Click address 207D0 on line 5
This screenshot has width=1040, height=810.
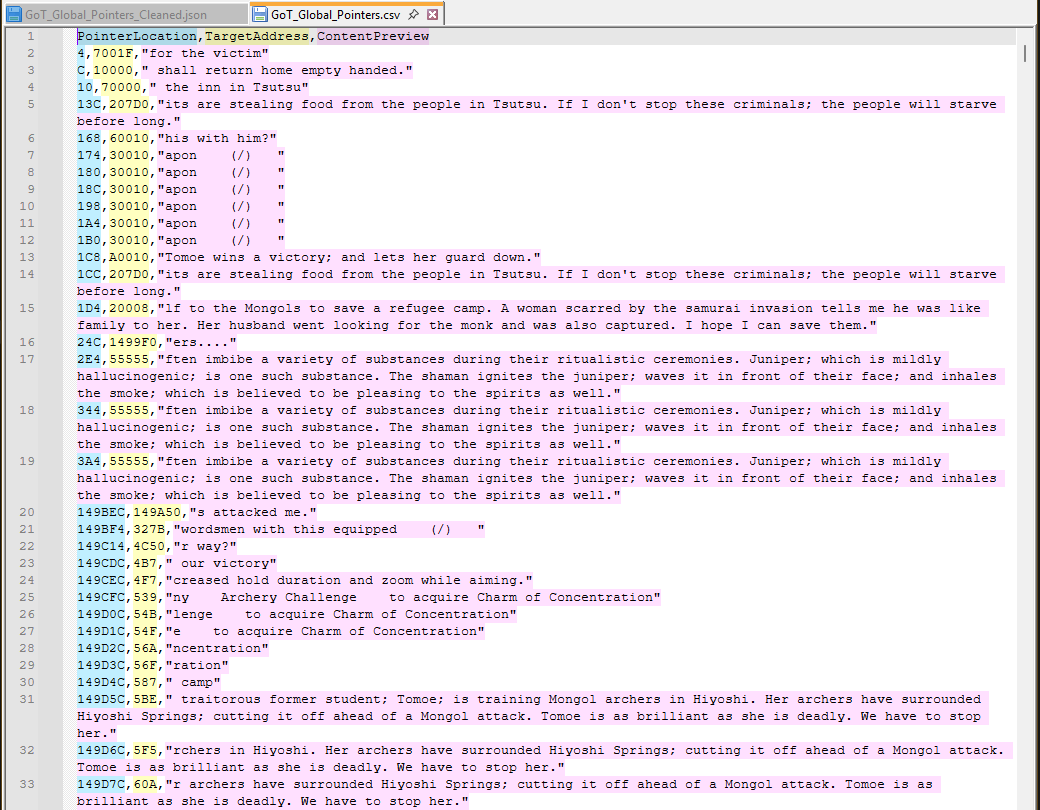coord(129,104)
